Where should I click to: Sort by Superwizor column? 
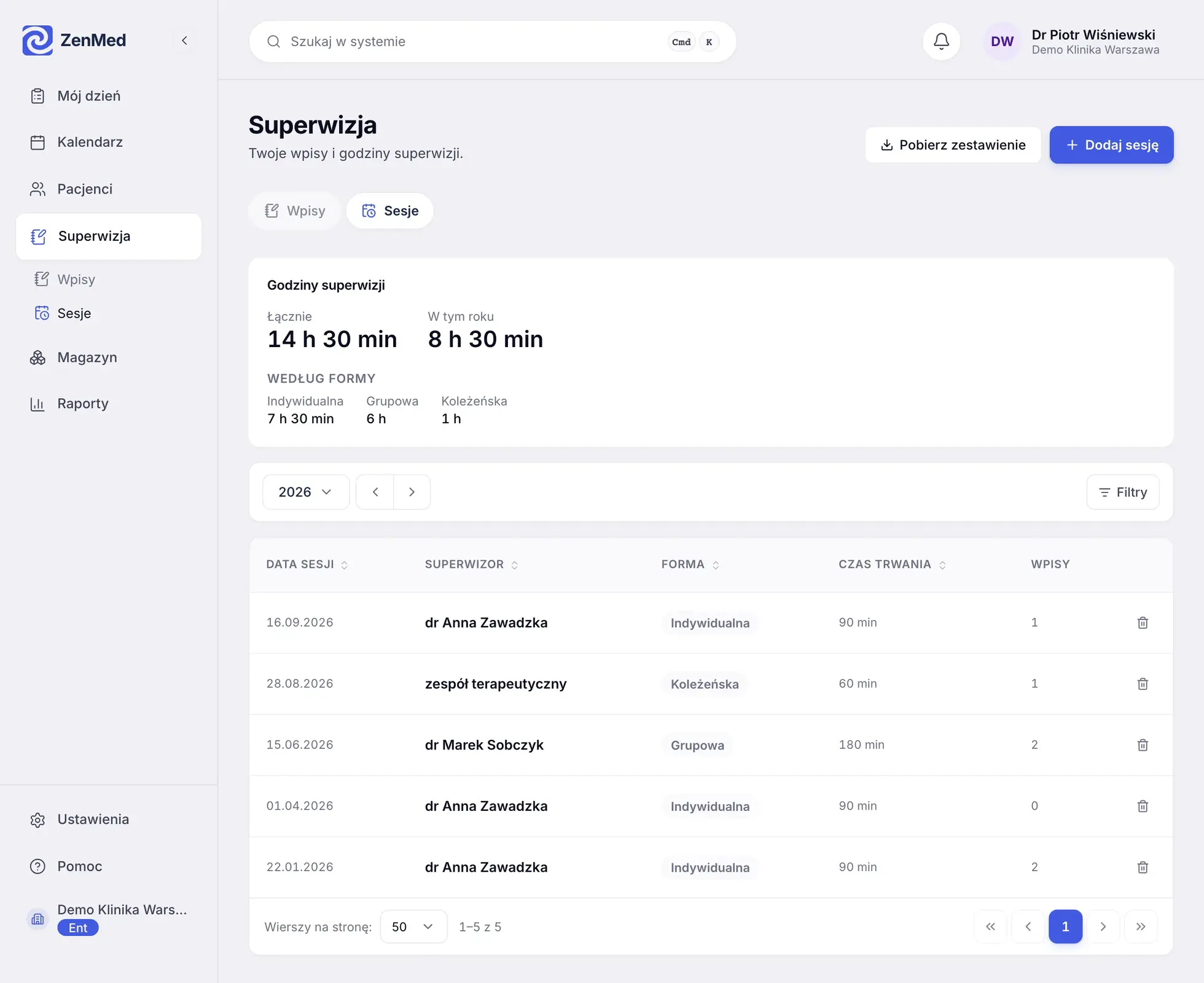pyautogui.click(x=471, y=564)
